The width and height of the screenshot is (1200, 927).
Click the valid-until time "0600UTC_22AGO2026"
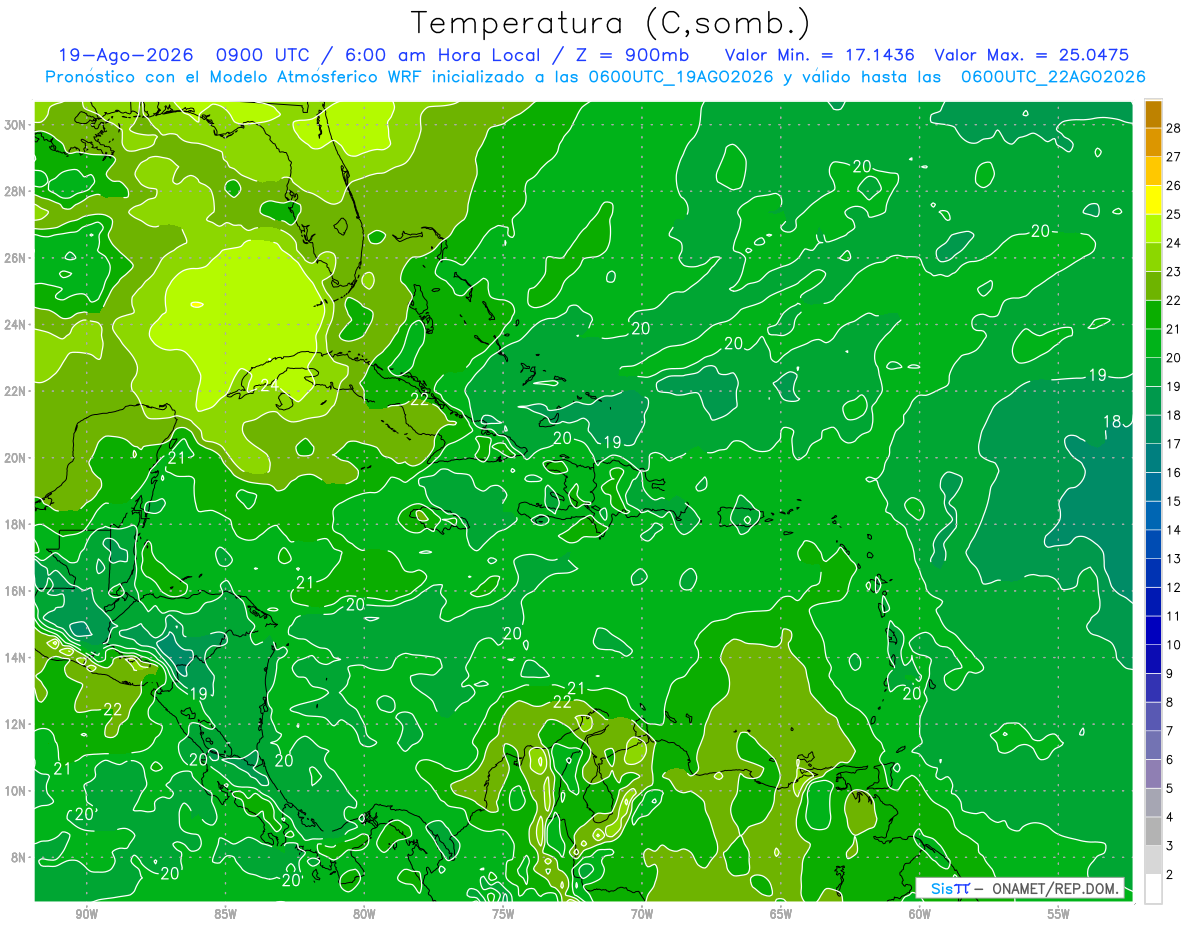click(1053, 77)
